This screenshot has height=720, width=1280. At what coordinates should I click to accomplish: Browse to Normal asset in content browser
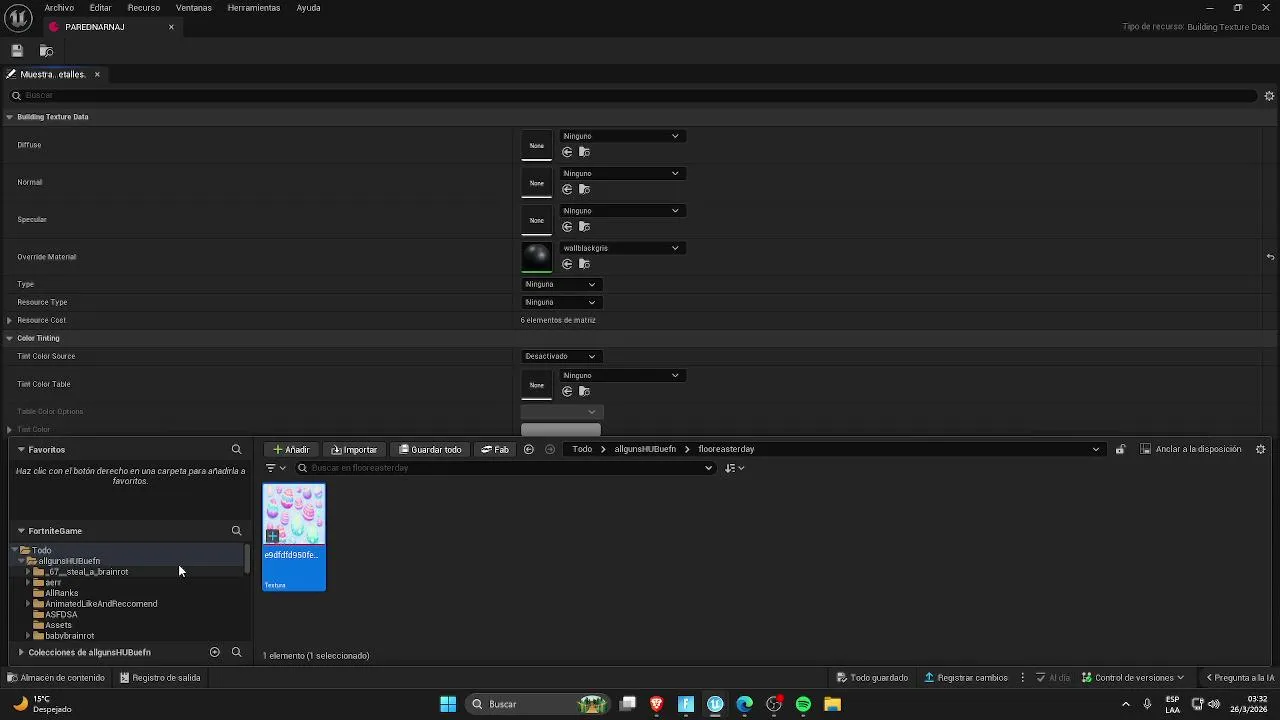(x=585, y=189)
